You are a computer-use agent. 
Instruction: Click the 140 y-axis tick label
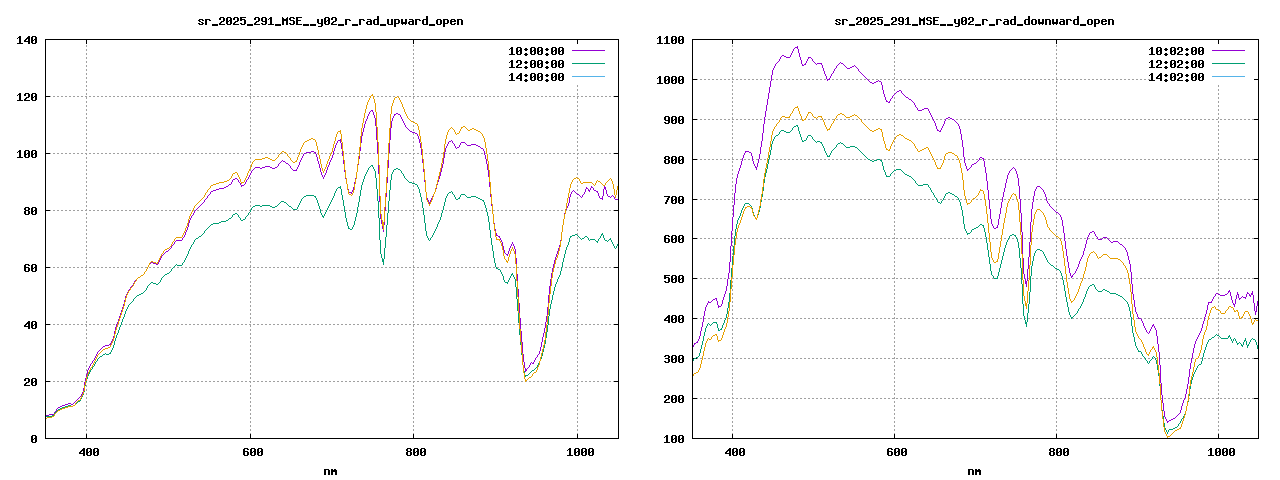click(27, 40)
